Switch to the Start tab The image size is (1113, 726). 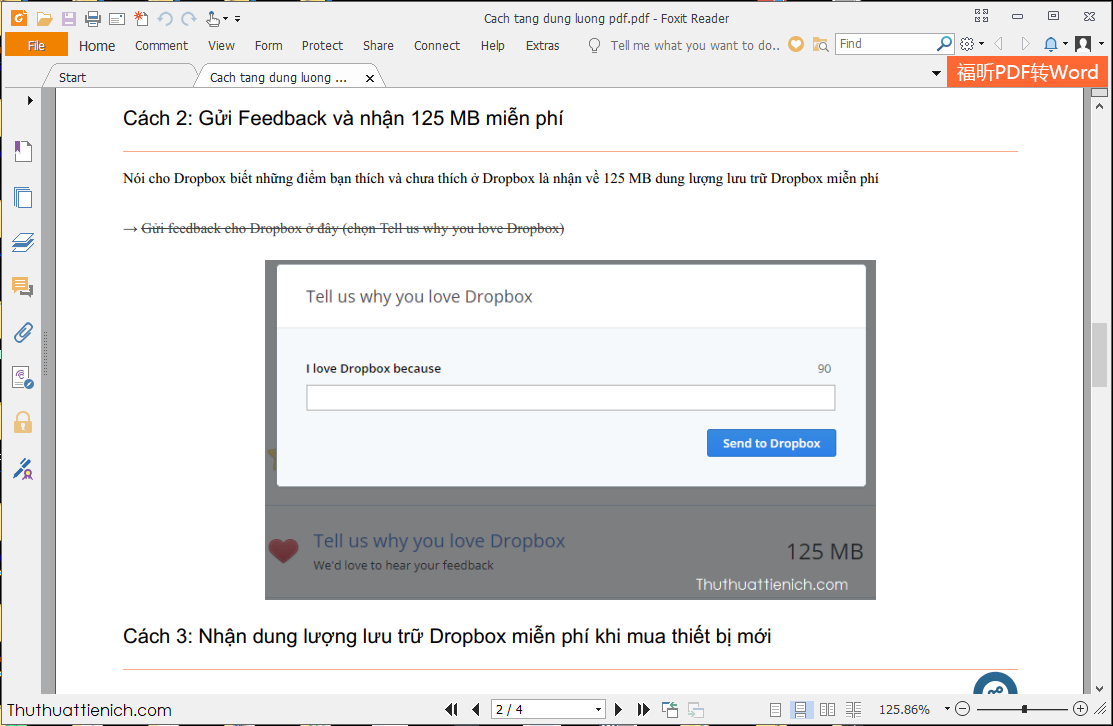coord(72,77)
